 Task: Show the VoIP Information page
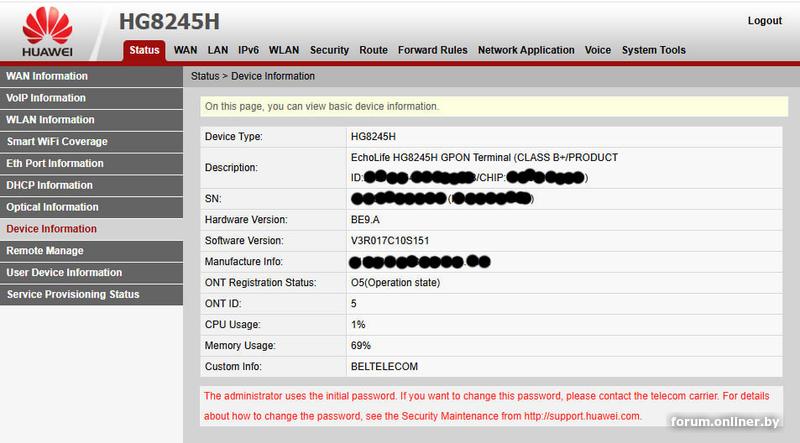pyautogui.click(x=91, y=98)
